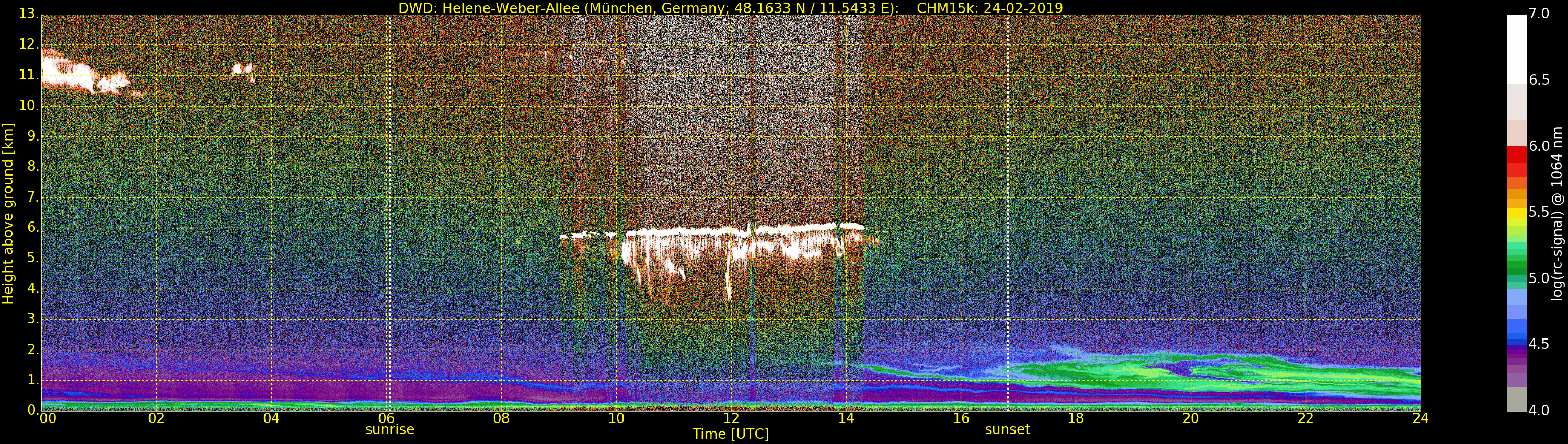Screen dimensions: 1568x444
Task: Click the '9.' height axis tick label
Action: click(33, 136)
